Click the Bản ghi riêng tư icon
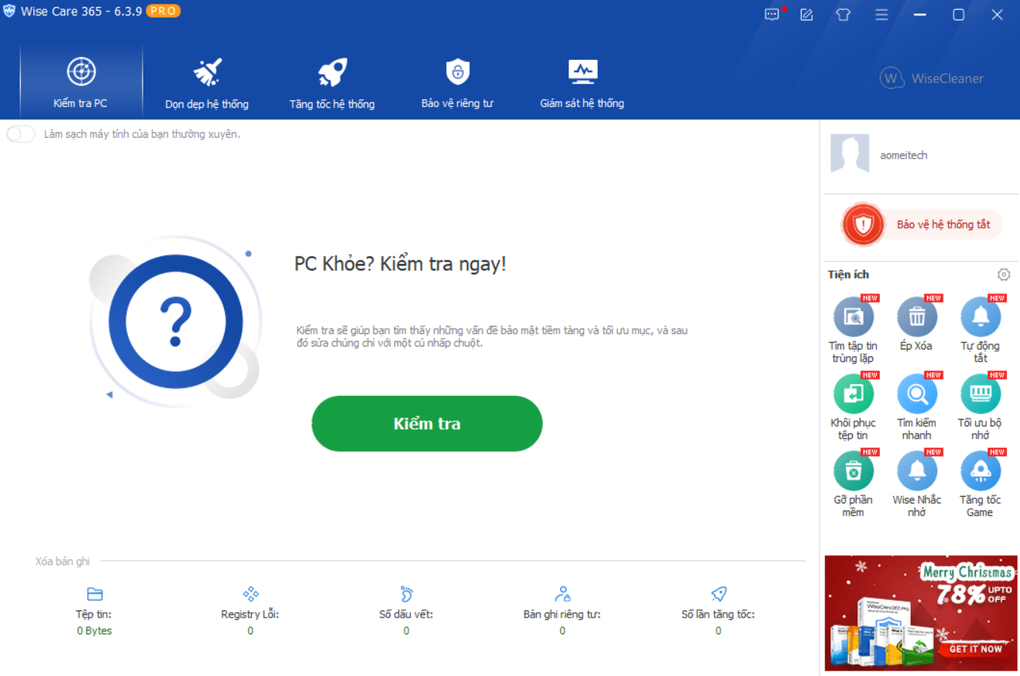This screenshot has width=1020, height=676. pos(563,593)
